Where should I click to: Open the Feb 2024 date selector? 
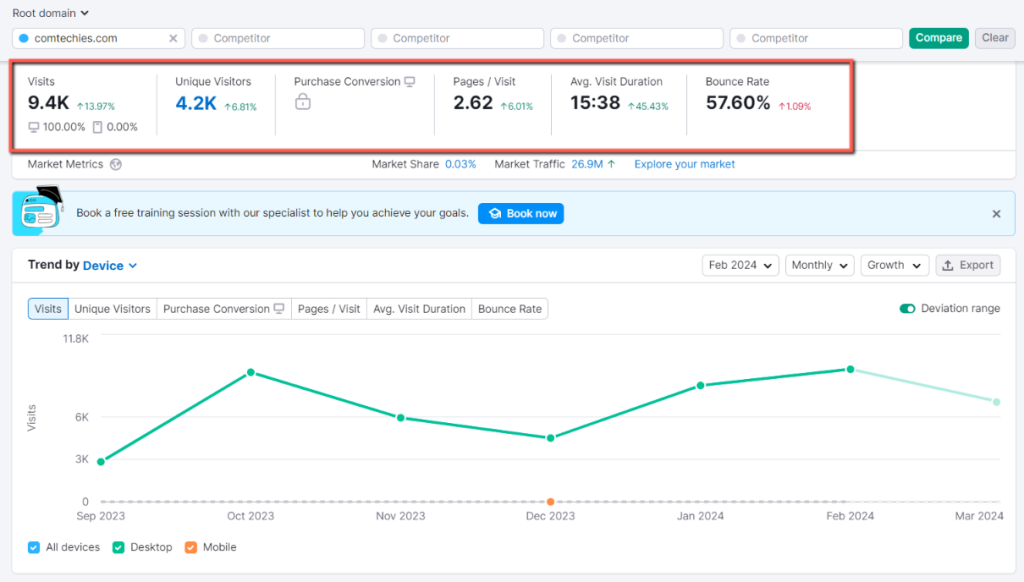click(740, 265)
